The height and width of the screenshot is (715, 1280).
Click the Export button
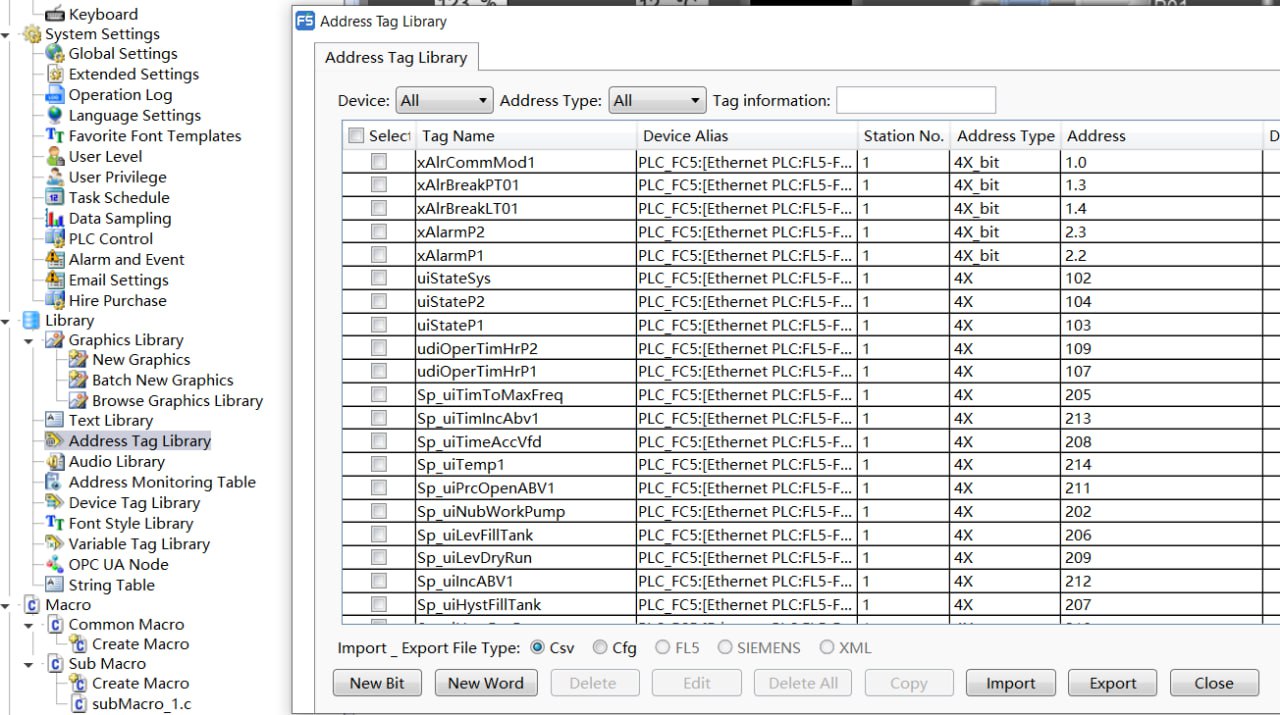(1112, 683)
